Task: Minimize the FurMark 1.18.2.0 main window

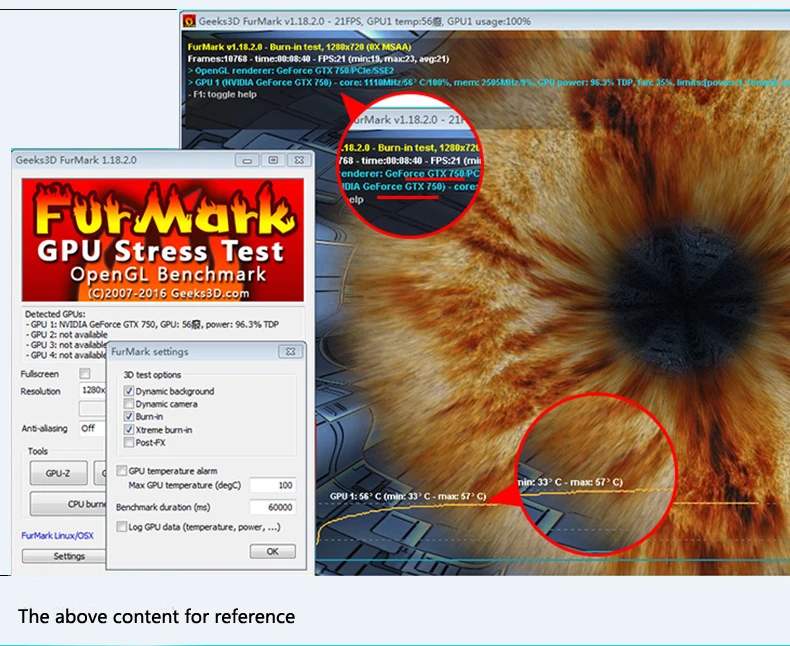Action: tap(247, 160)
